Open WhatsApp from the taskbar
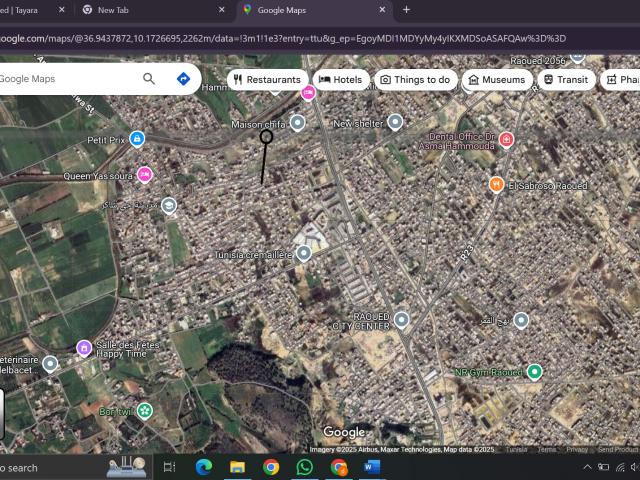Image resolution: width=640 pixels, height=480 pixels. 305,467
